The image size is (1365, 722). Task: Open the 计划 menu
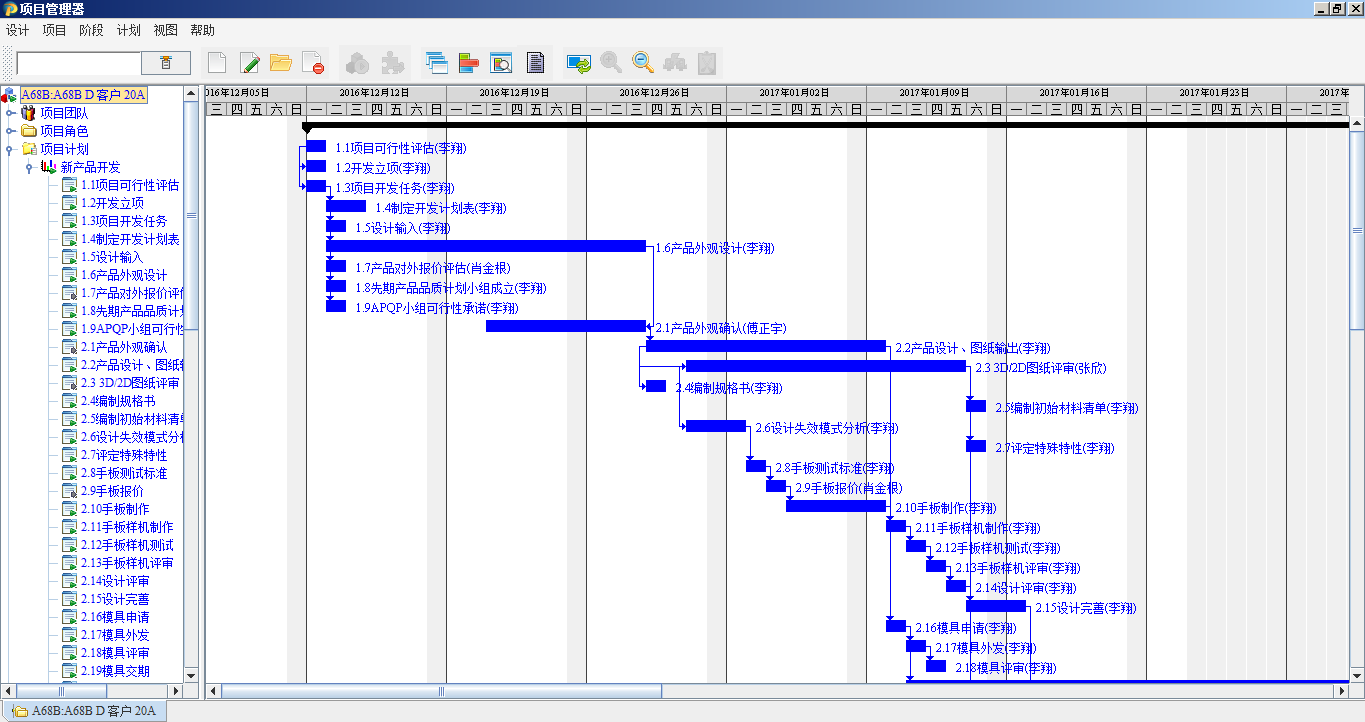click(128, 30)
